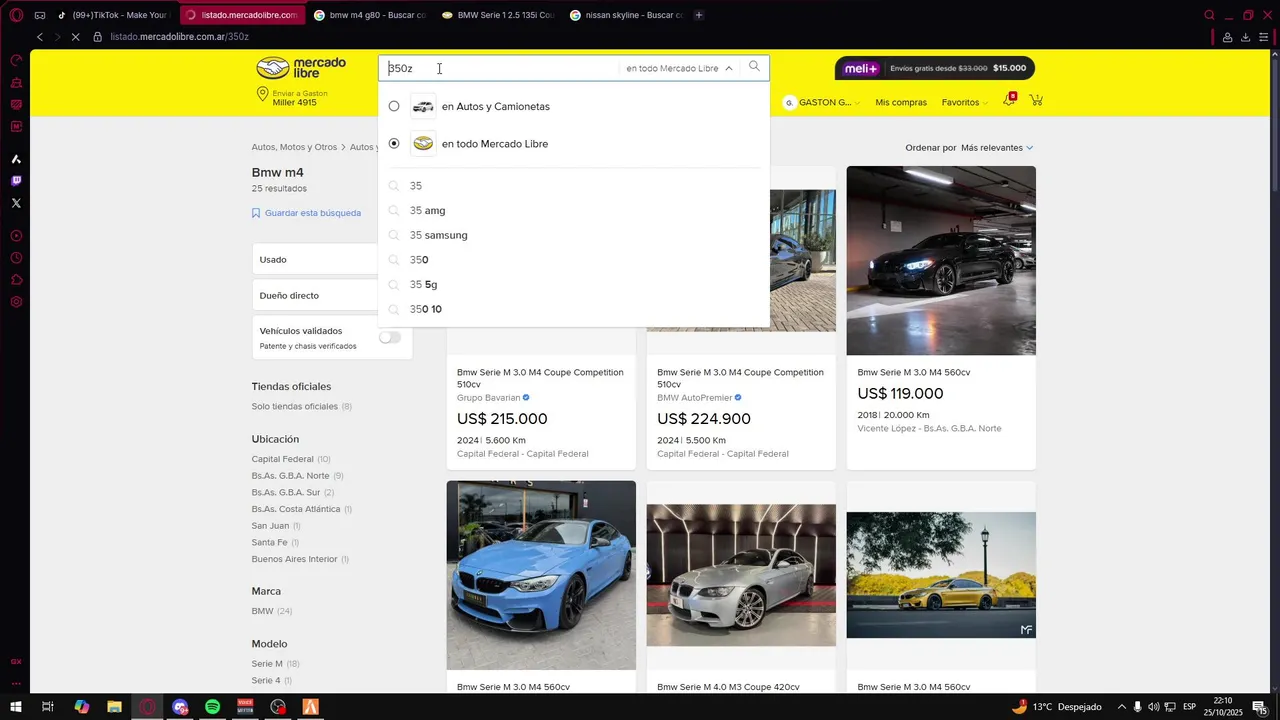Screen dimensions: 1280x720
Task: Open browser downloads icon
Action: click(x=1245, y=37)
